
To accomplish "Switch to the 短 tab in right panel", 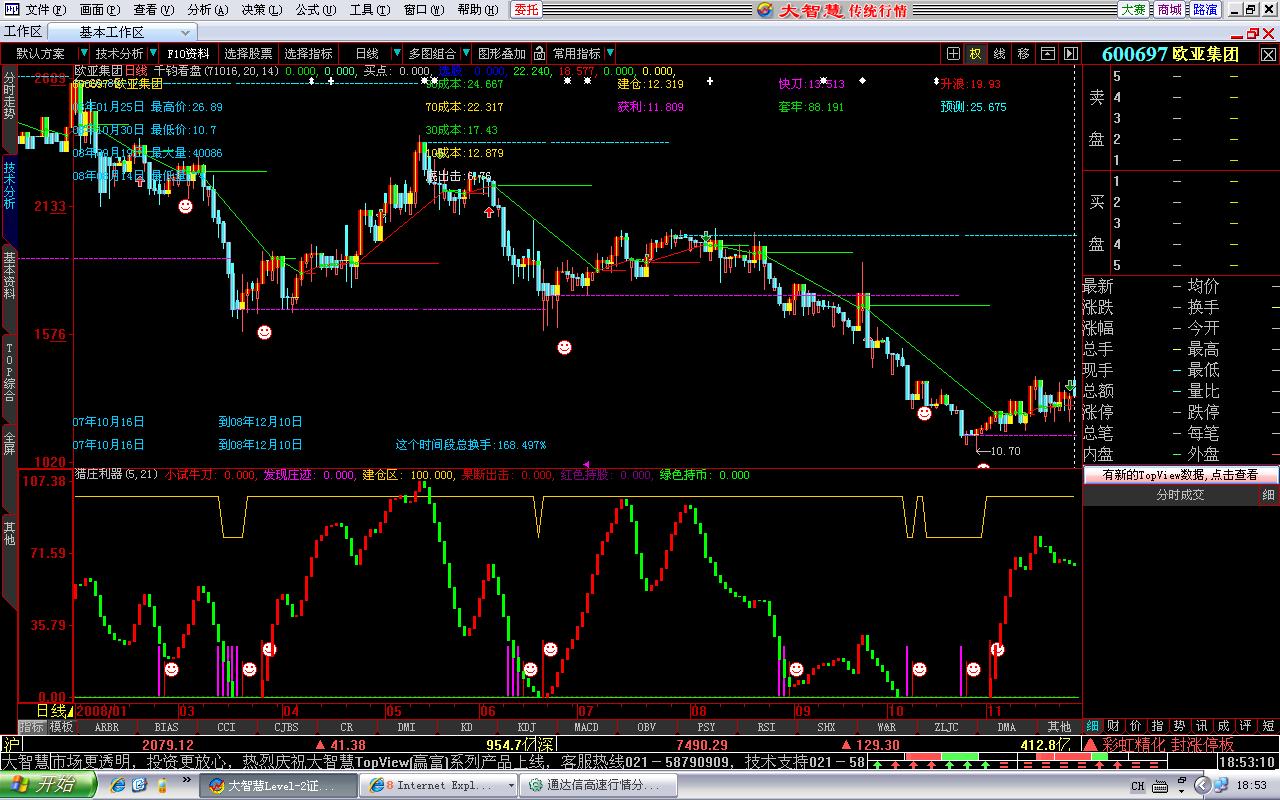I will coord(1268,726).
